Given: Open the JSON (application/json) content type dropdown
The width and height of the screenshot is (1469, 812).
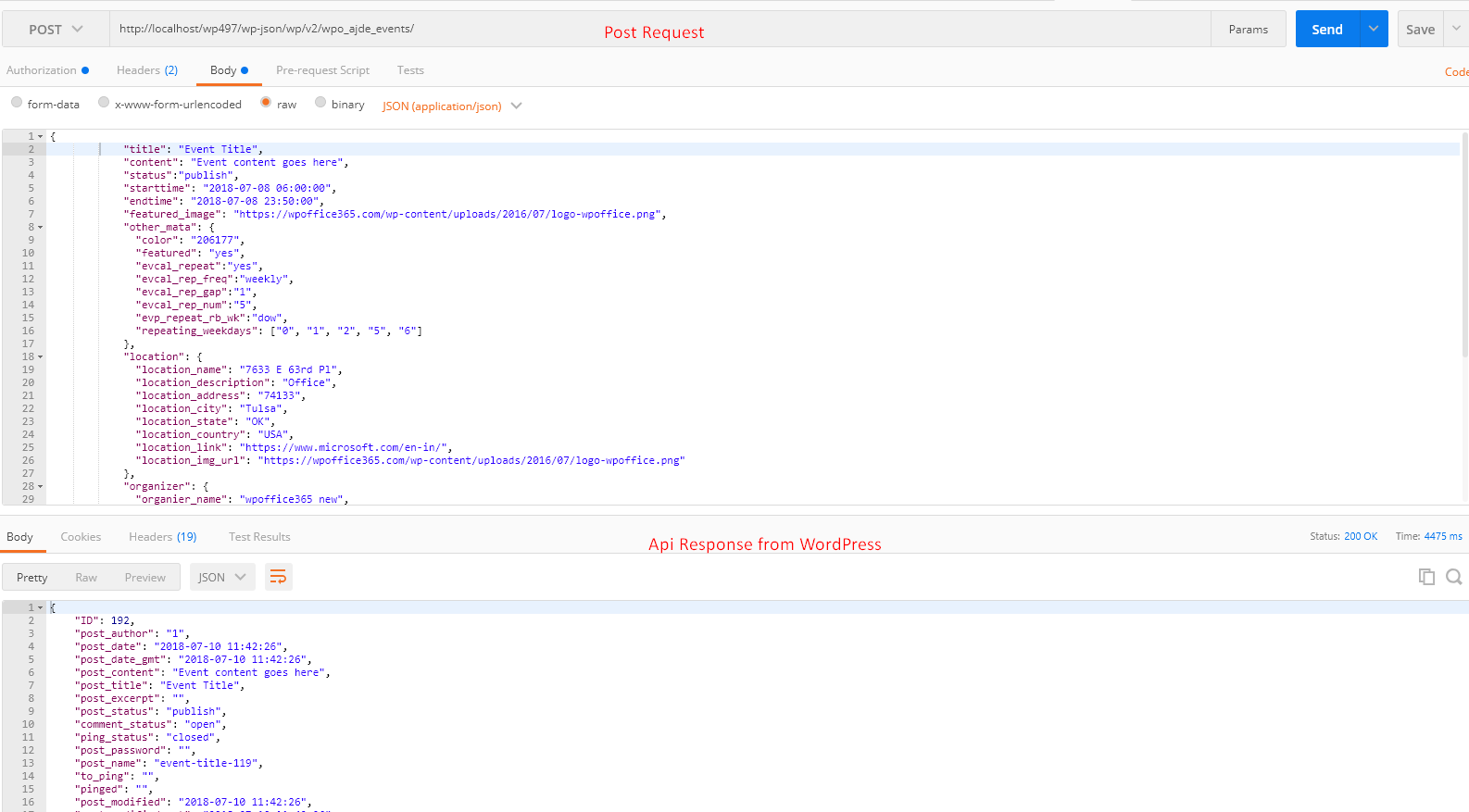Looking at the screenshot, I should click(452, 106).
